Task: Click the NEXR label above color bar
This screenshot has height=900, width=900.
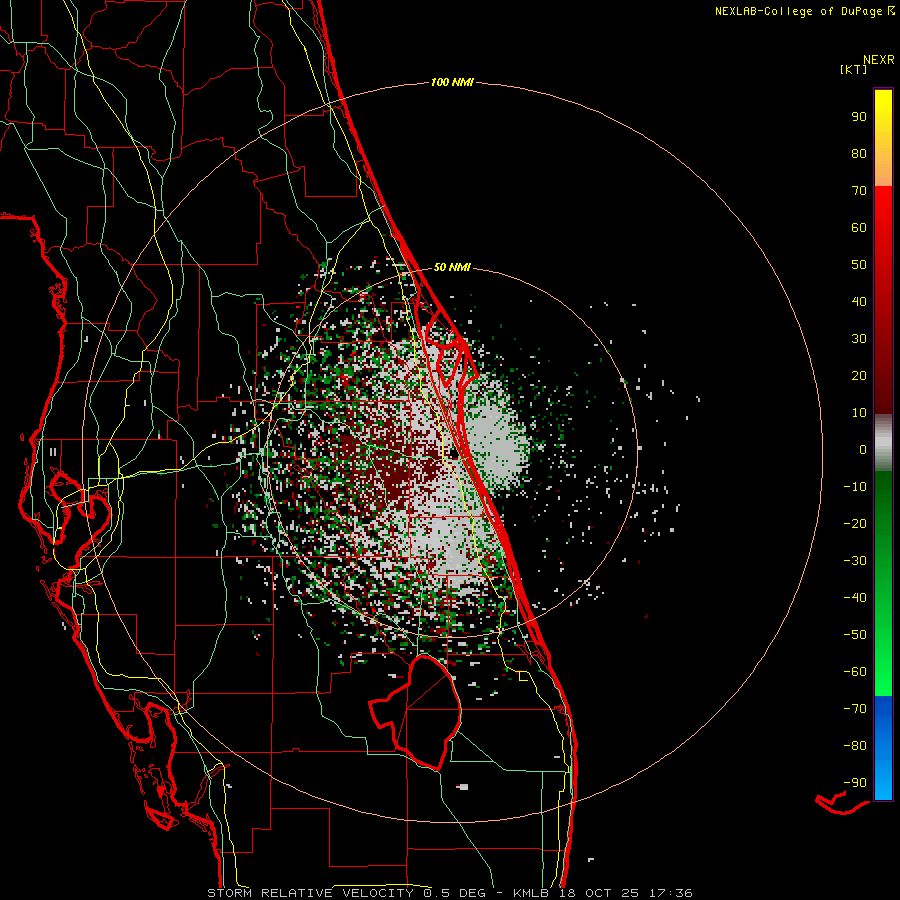Action: click(878, 60)
